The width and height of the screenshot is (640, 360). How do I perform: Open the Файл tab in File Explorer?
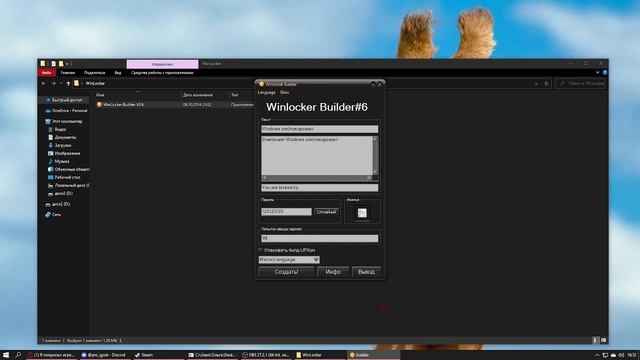[47, 73]
